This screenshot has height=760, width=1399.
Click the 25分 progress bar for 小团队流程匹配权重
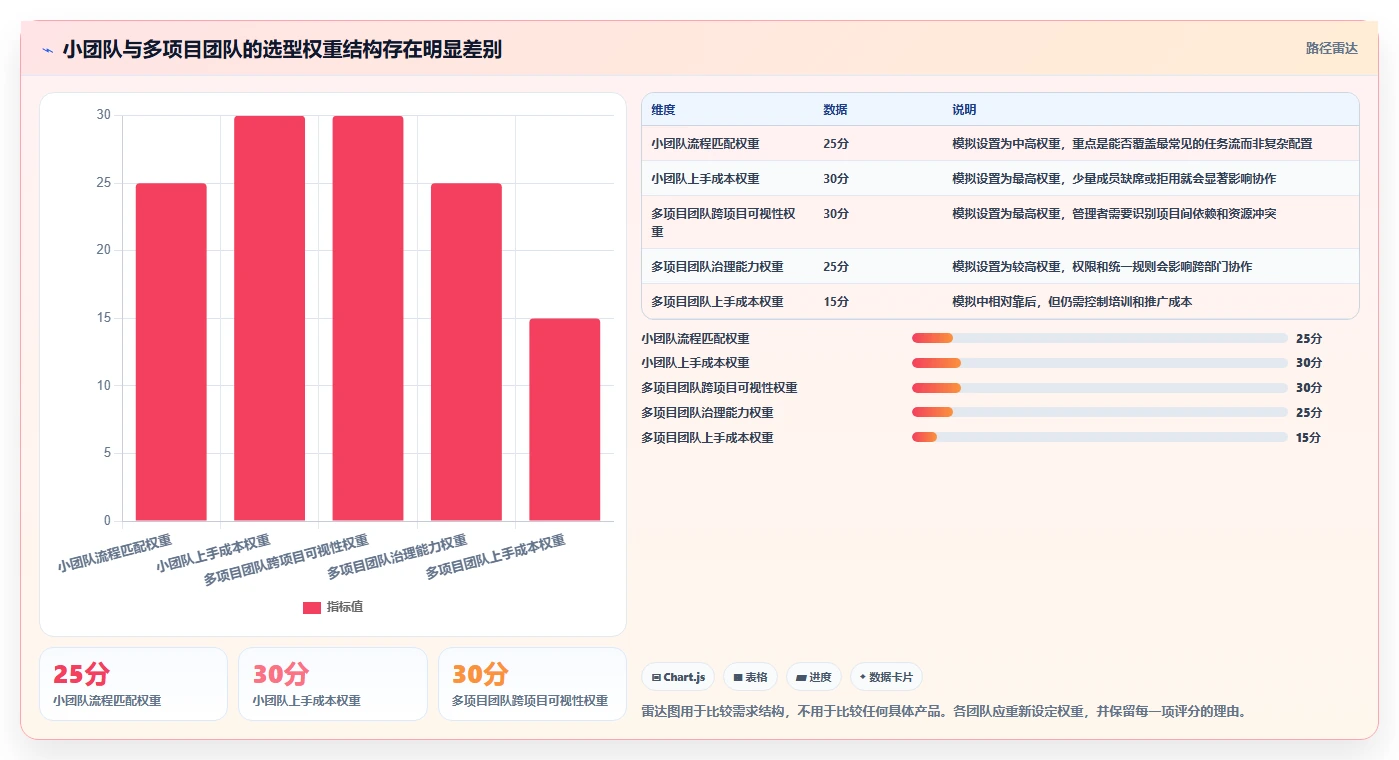click(x=1099, y=338)
